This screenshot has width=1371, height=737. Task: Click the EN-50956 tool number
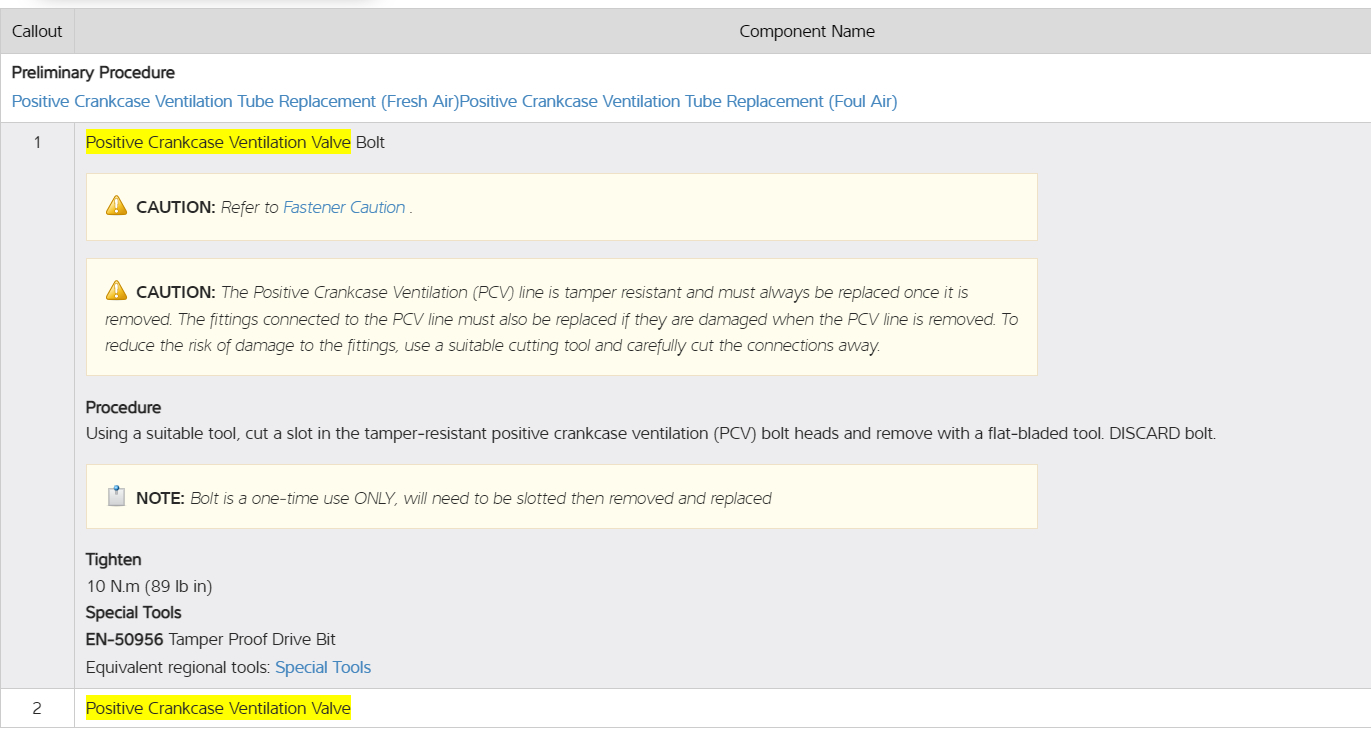pos(124,640)
